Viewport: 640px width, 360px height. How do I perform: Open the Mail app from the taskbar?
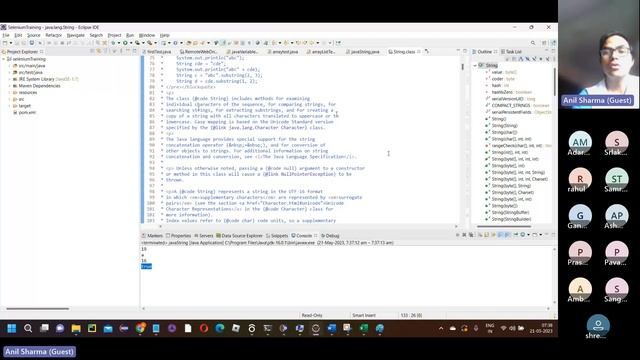(108, 328)
